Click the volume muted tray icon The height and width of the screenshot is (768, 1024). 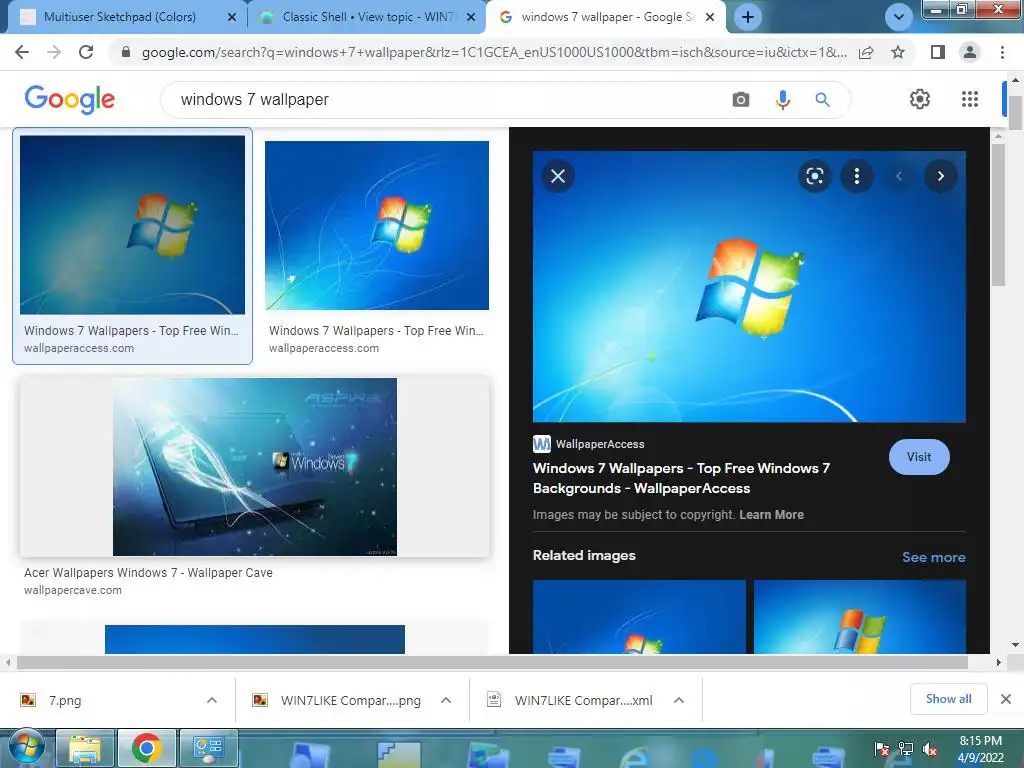pyautogui.click(x=930, y=749)
